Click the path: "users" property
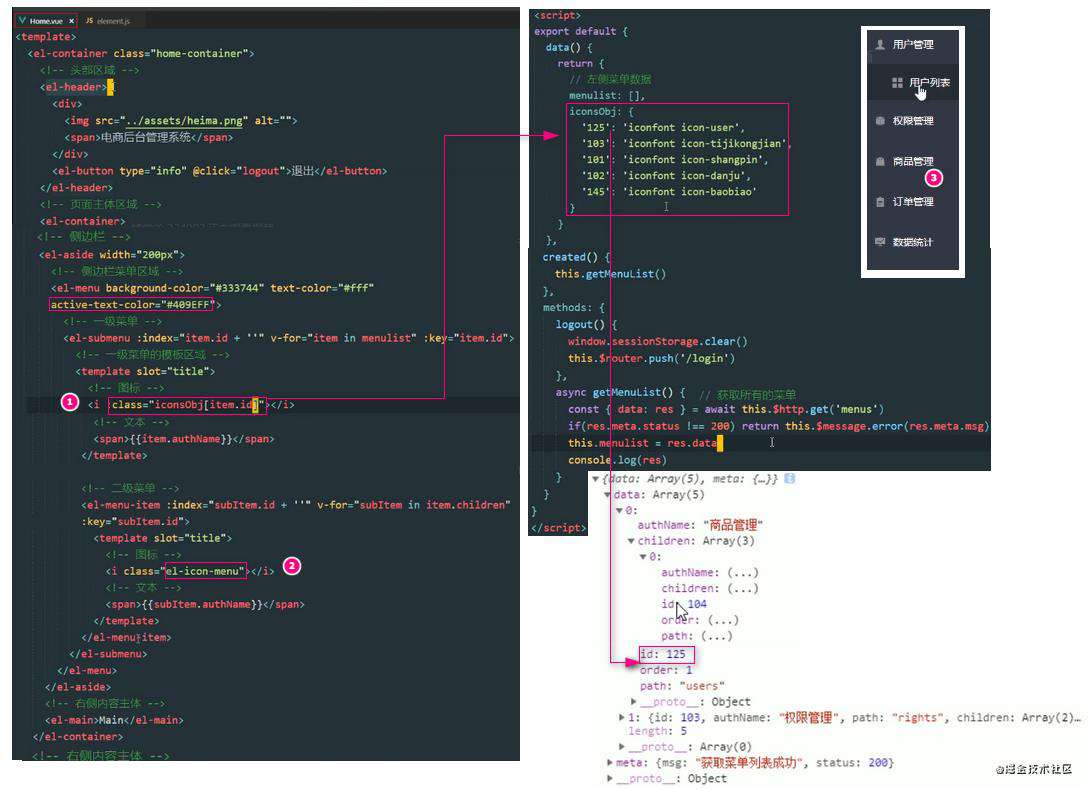This screenshot has width=1089, height=790. click(683, 686)
